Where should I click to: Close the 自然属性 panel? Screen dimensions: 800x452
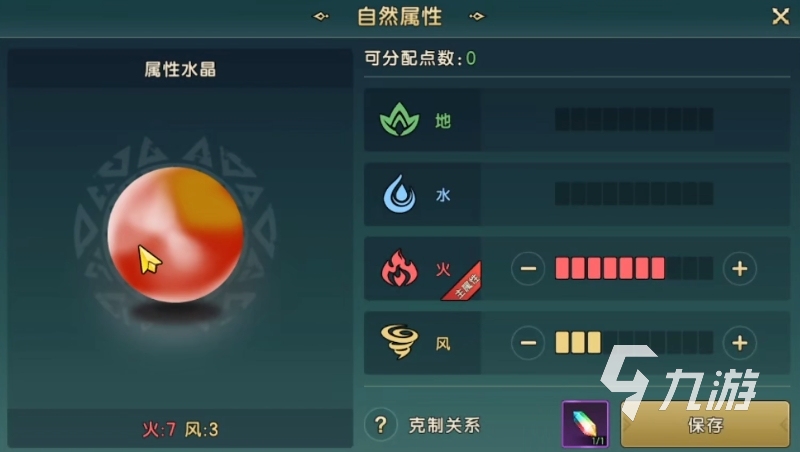click(x=780, y=16)
